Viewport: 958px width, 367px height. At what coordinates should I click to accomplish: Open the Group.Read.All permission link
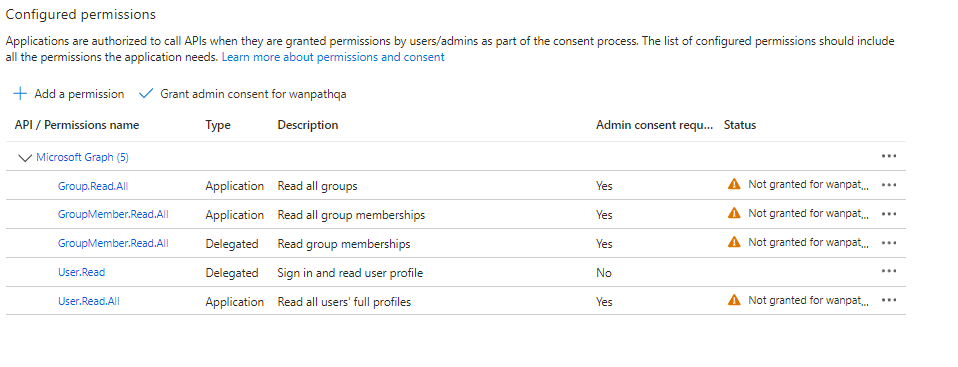[93, 186]
